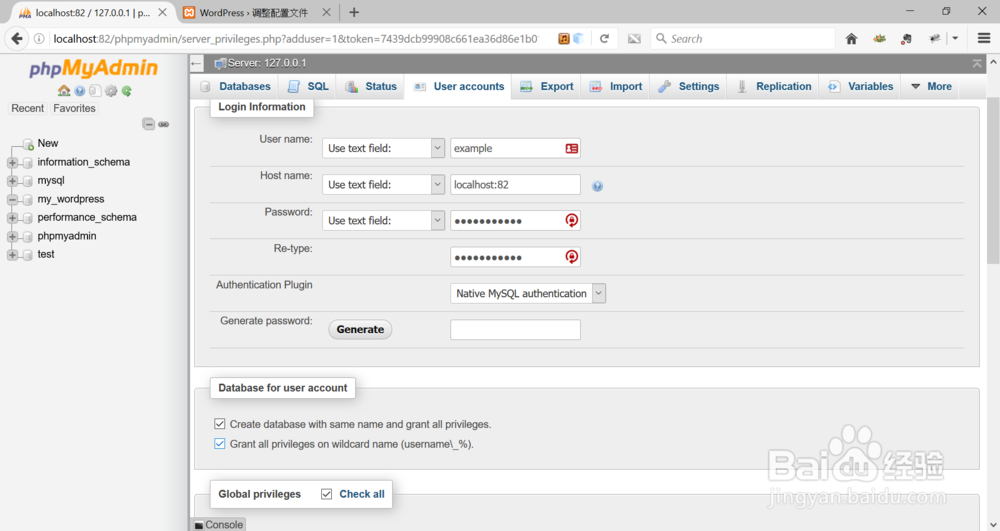Open User name 'Use text field' dropdown
The image size is (1000, 531).
tap(383, 149)
